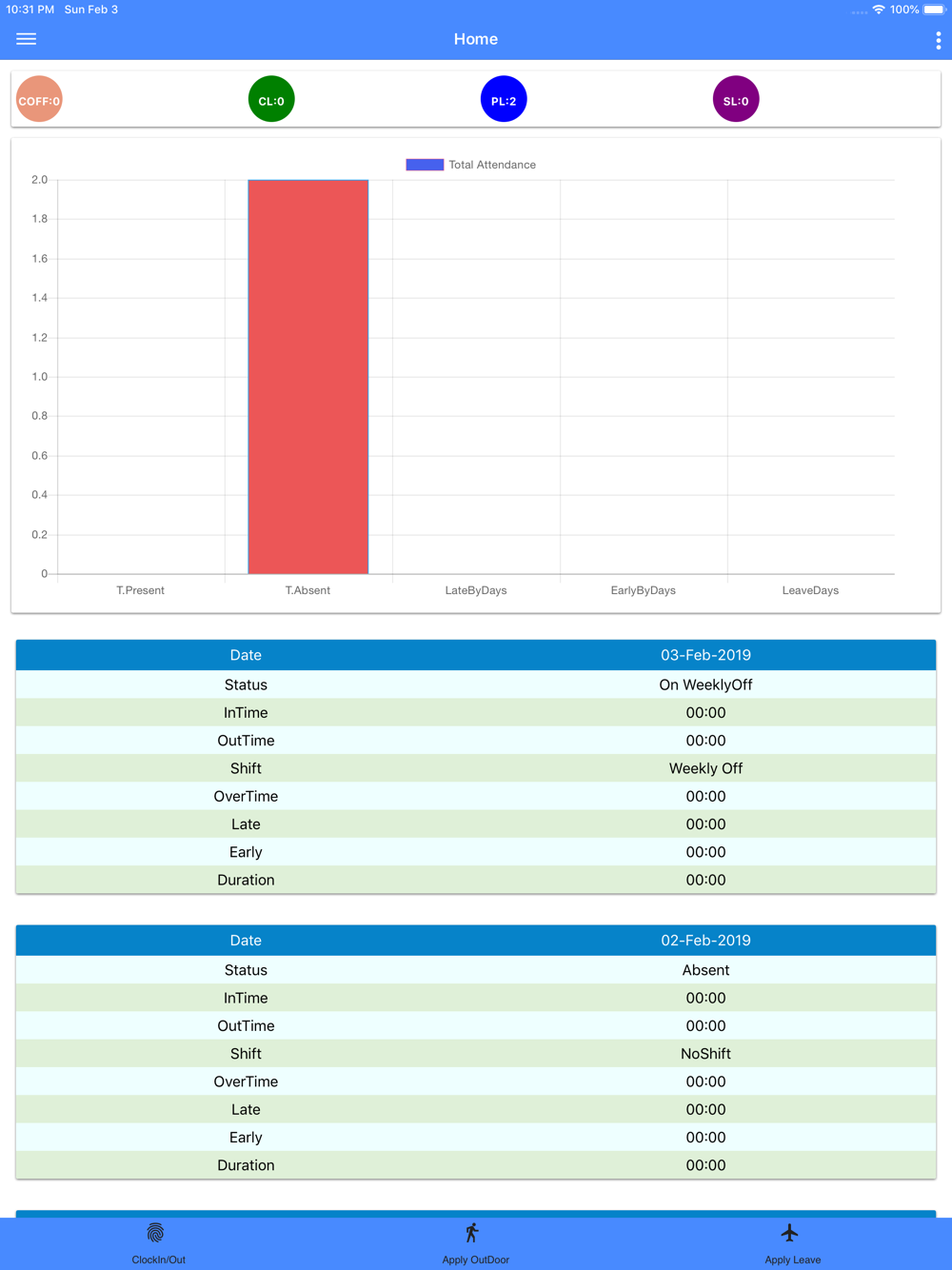952x1270 pixels.
Task: Tap the airplane Apply Leave icon
Action: pyautogui.click(x=789, y=1234)
